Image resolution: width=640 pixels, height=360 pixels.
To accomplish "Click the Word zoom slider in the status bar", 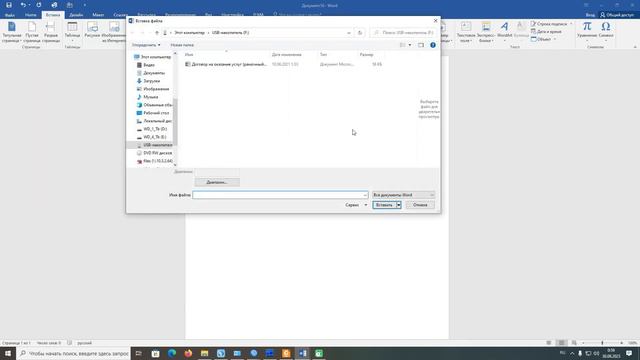I will click(602, 343).
